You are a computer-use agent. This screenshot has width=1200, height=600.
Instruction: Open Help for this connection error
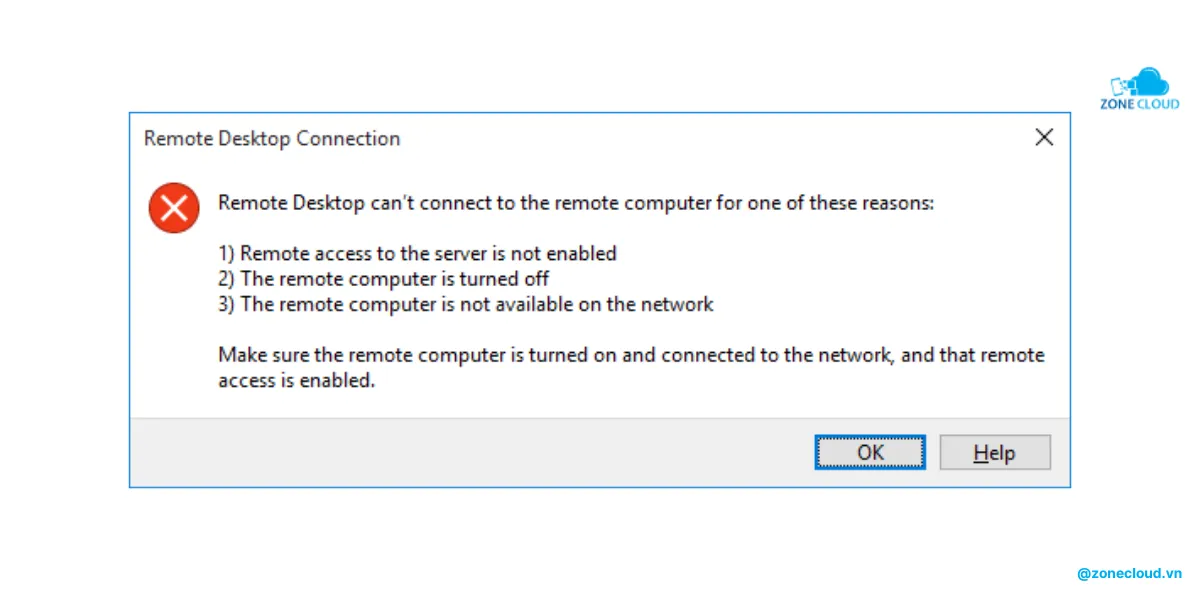pos(995,452)
